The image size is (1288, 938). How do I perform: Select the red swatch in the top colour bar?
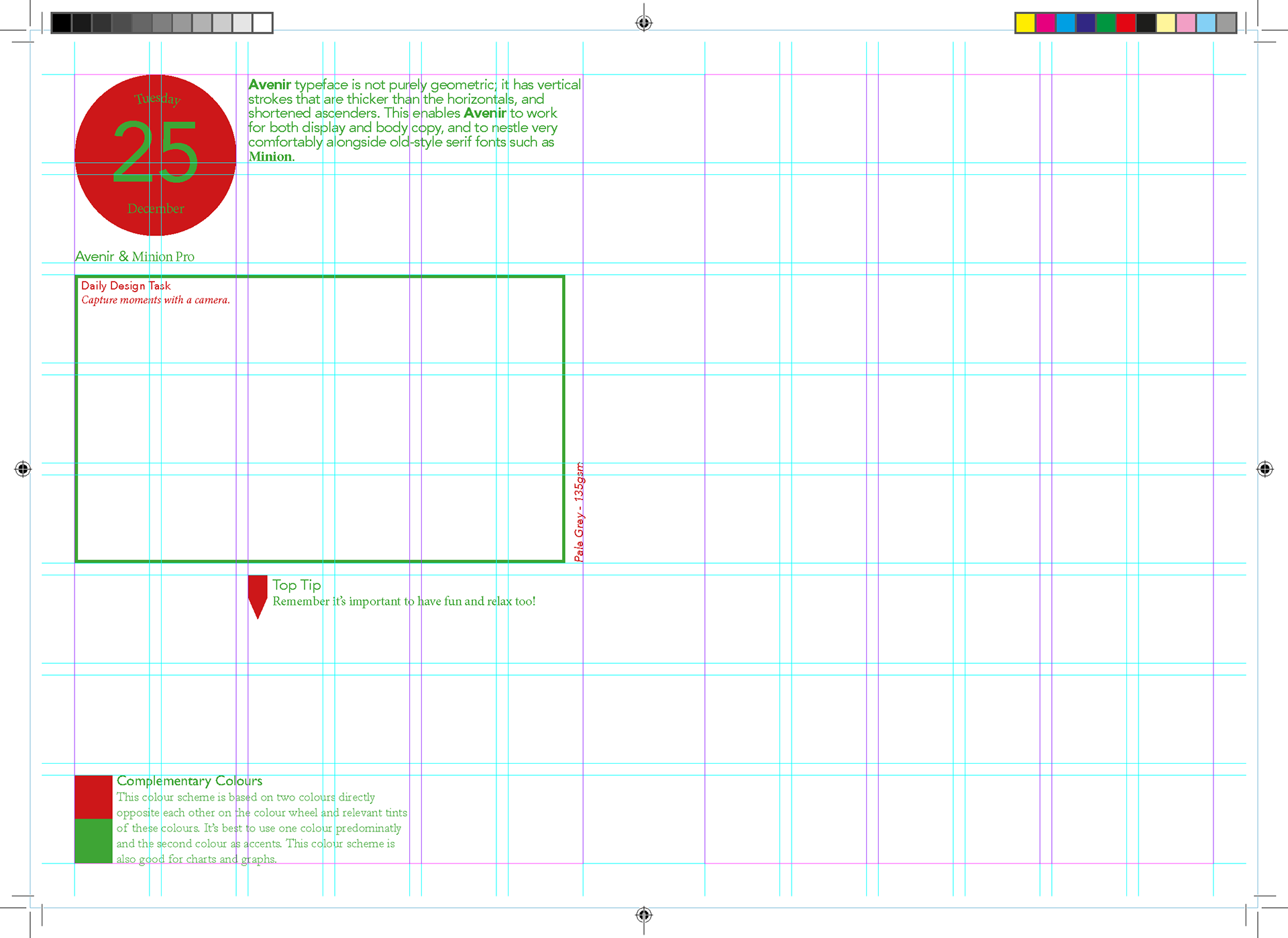1126,23
